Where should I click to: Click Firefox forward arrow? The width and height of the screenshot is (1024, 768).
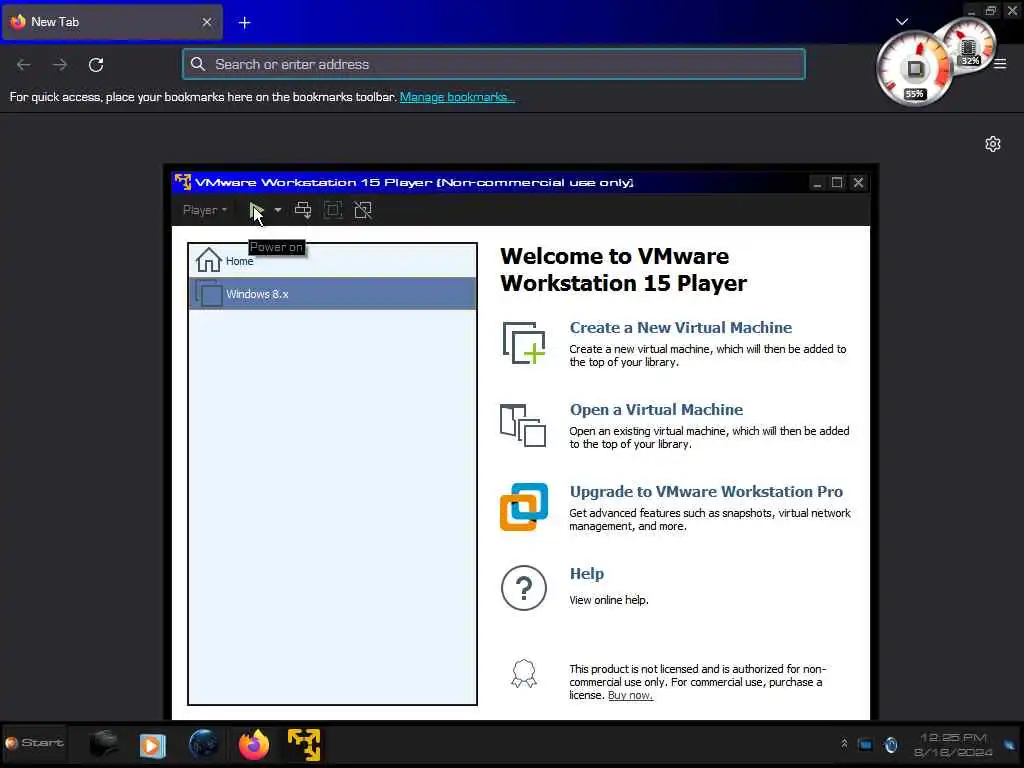coord(59,65)
